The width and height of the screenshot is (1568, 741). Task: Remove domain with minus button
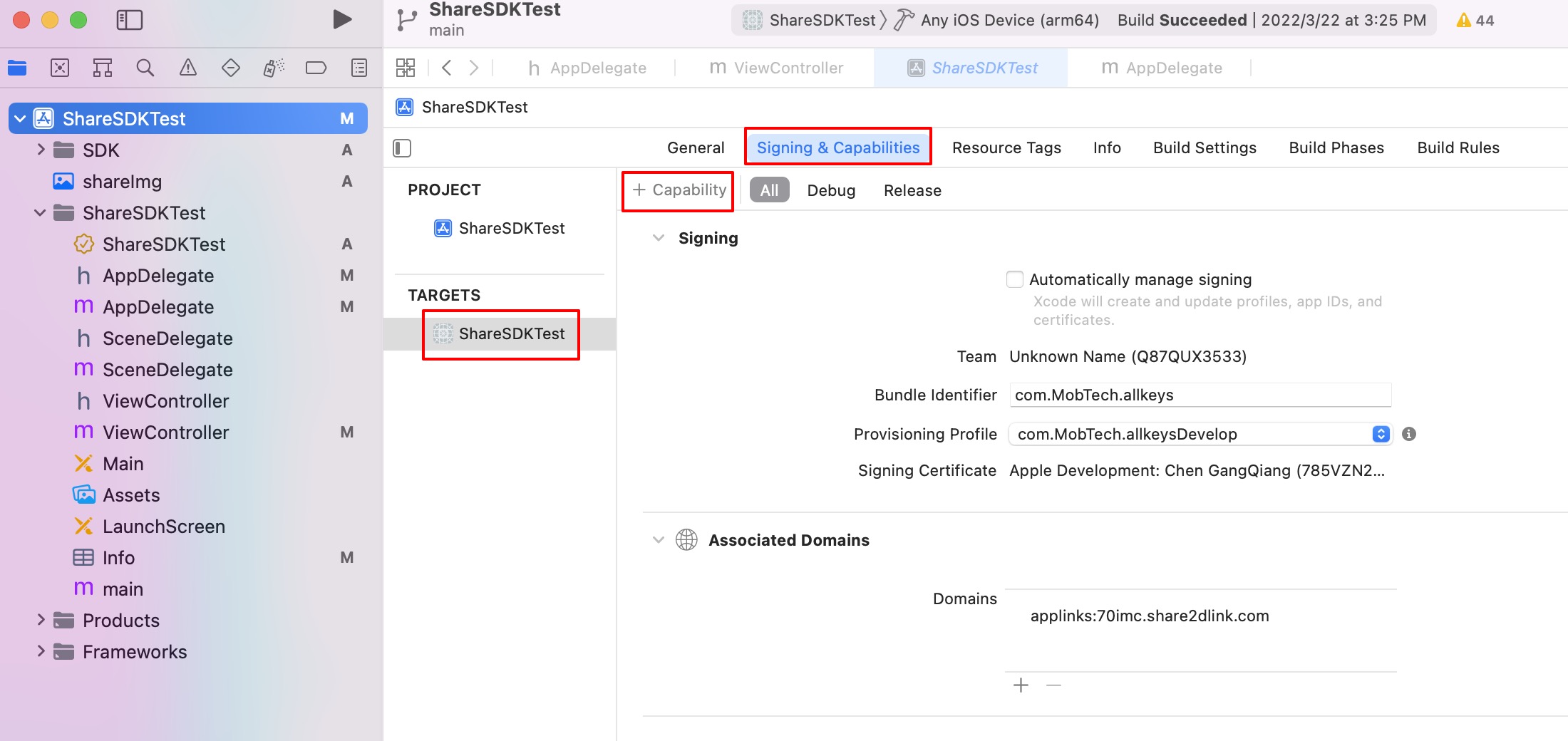1053,685
